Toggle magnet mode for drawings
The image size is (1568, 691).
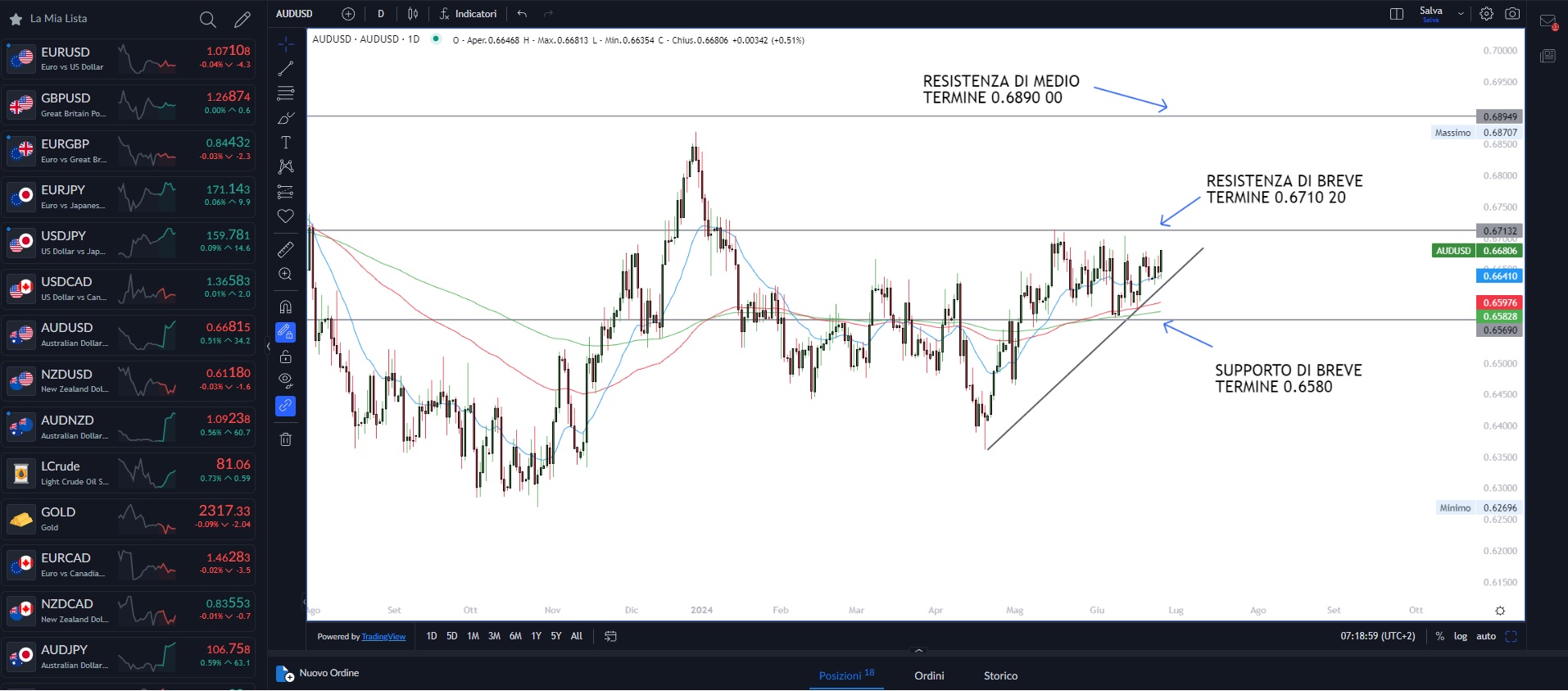coord(286,307)
